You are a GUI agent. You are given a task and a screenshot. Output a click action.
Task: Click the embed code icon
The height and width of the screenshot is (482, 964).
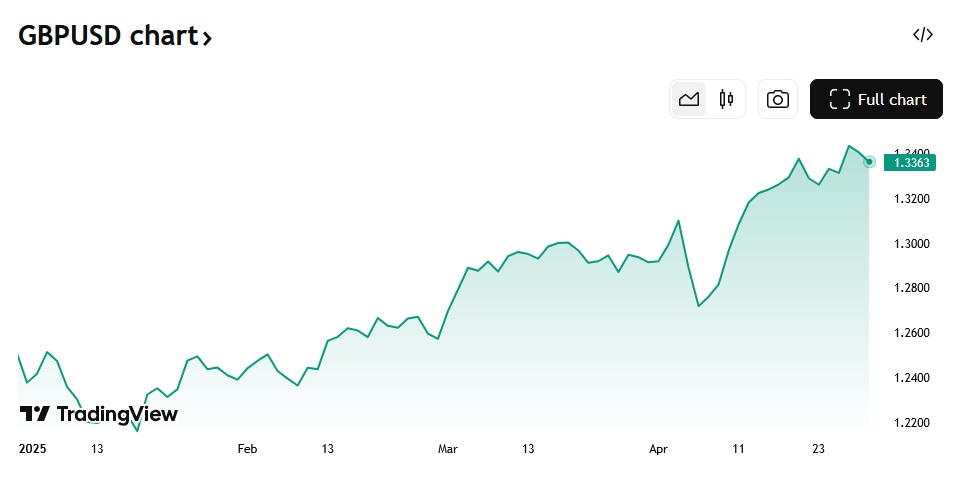pyautogui.click(x=922, y=35)
